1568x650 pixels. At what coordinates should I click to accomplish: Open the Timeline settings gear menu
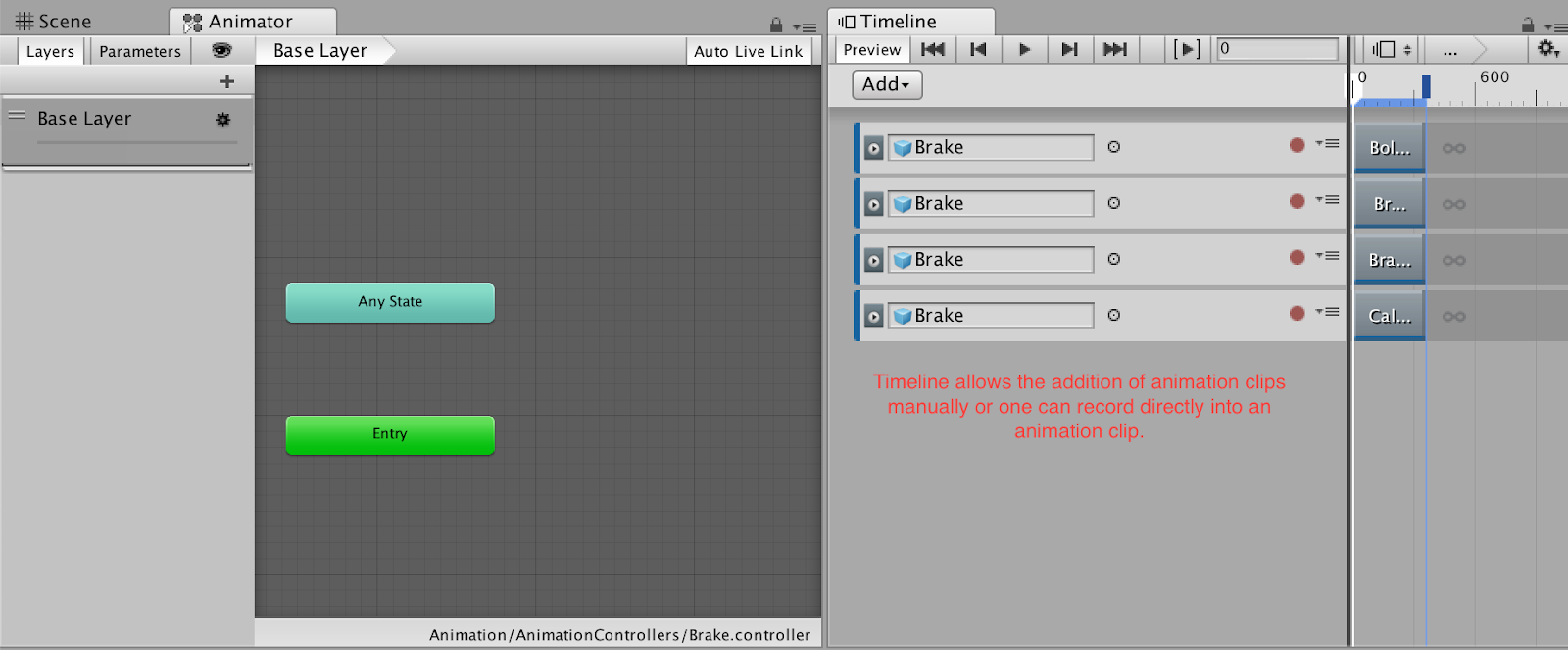[1547, 49]
